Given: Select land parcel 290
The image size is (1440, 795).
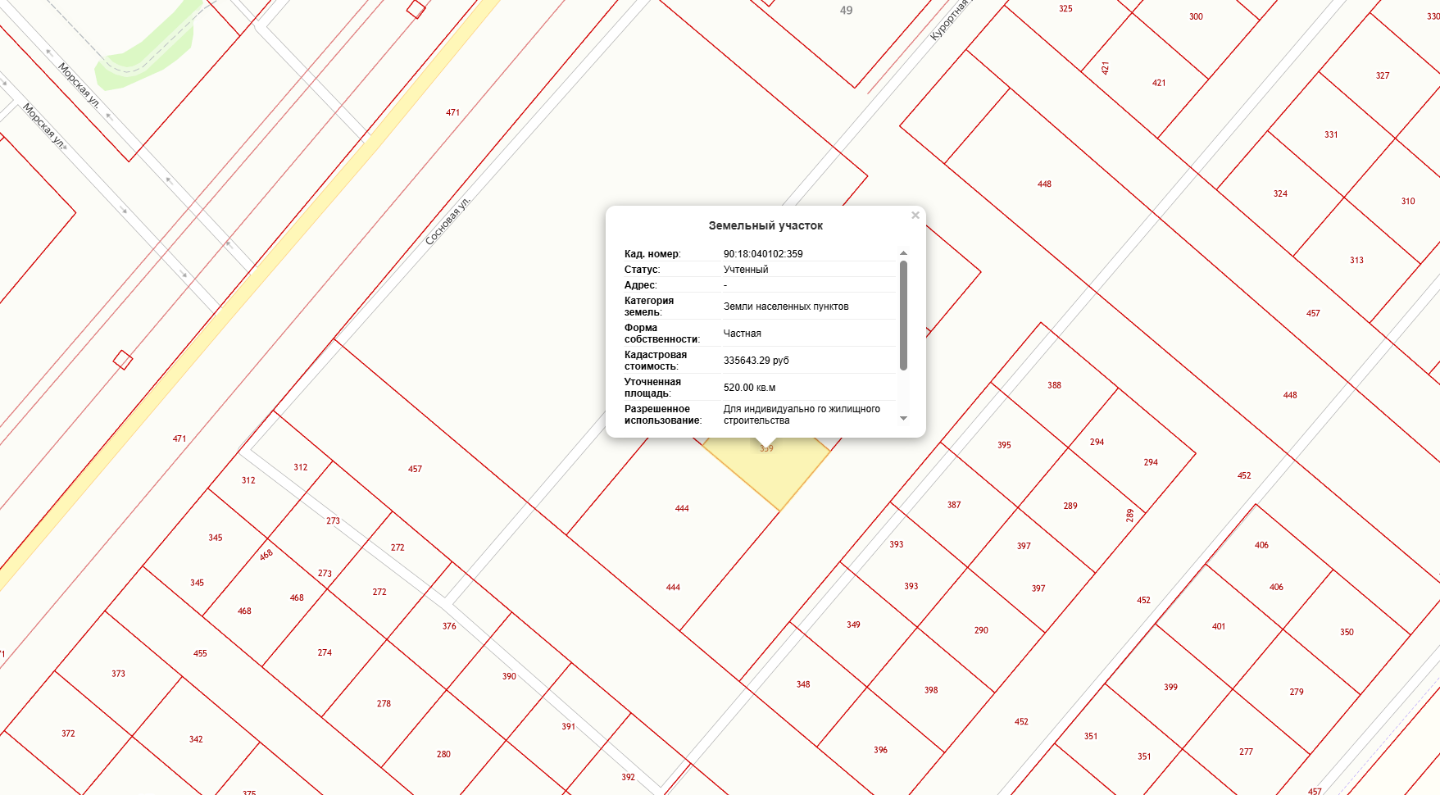Looking at the screenshot, I should click(981, 630).
